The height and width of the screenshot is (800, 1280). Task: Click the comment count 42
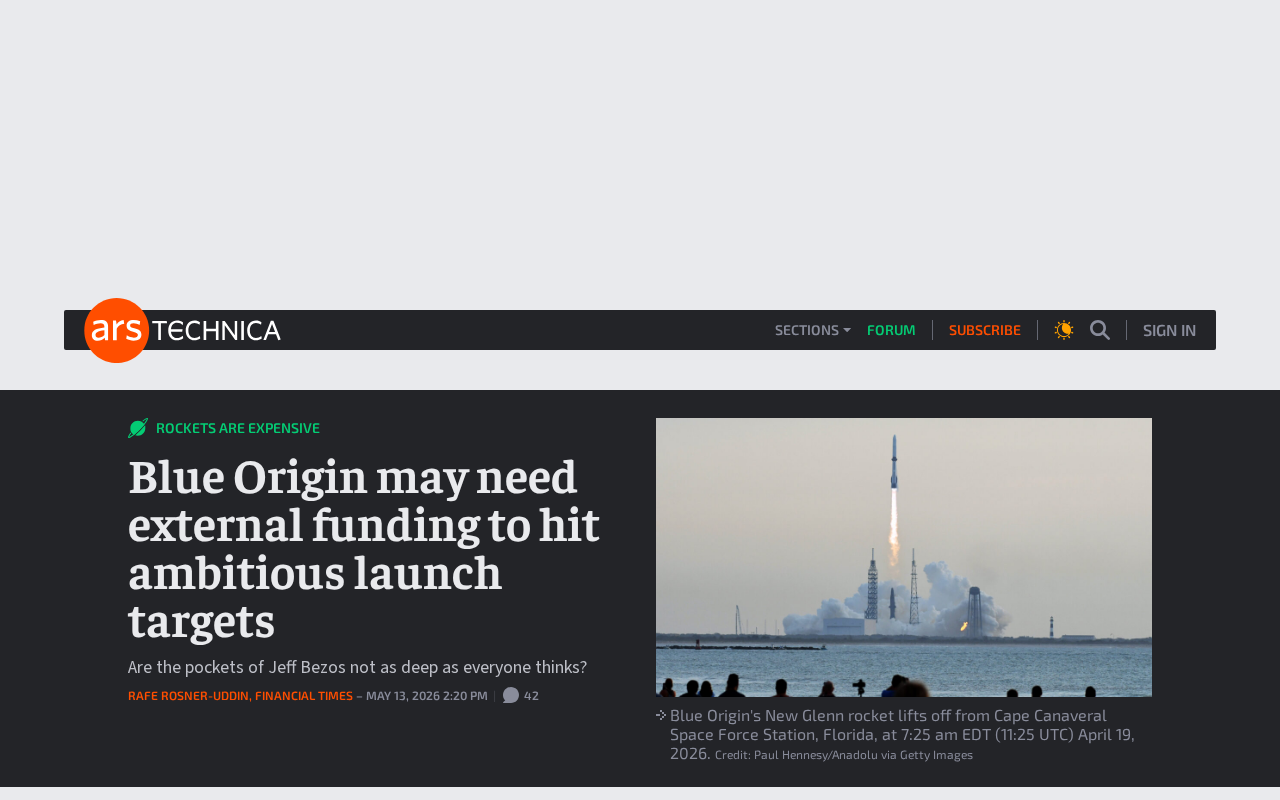531,696
